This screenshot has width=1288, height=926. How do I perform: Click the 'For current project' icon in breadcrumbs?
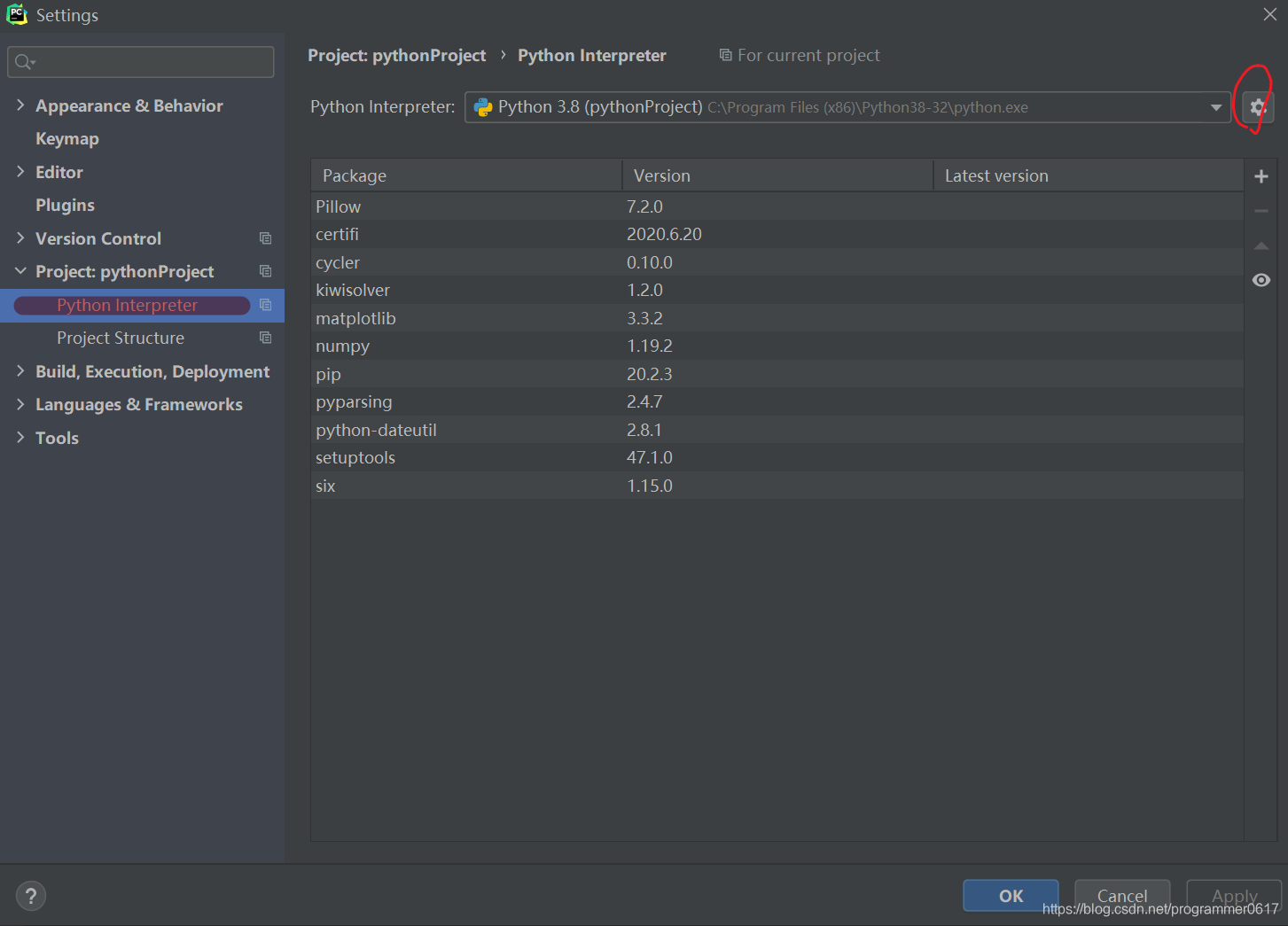click(724, 55)
